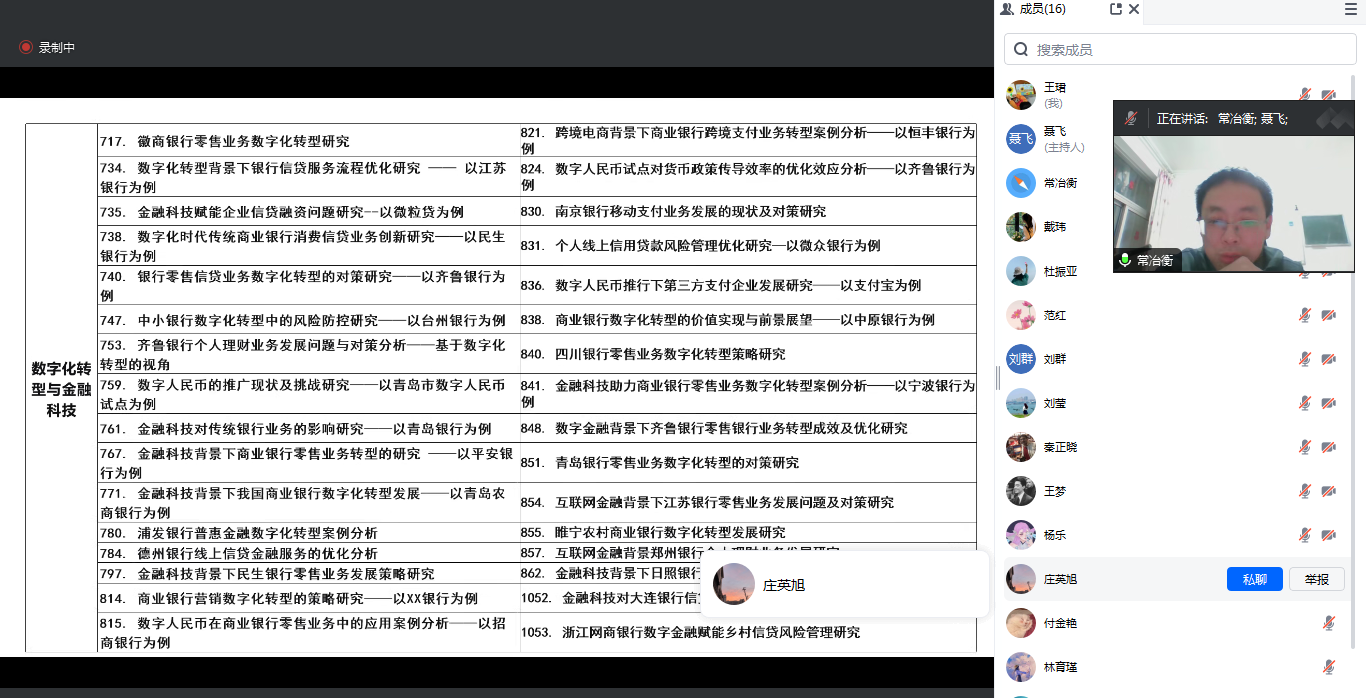Click 杨乐's avatar in member list
The image size is (1366, 698).
coord(1020,535)
